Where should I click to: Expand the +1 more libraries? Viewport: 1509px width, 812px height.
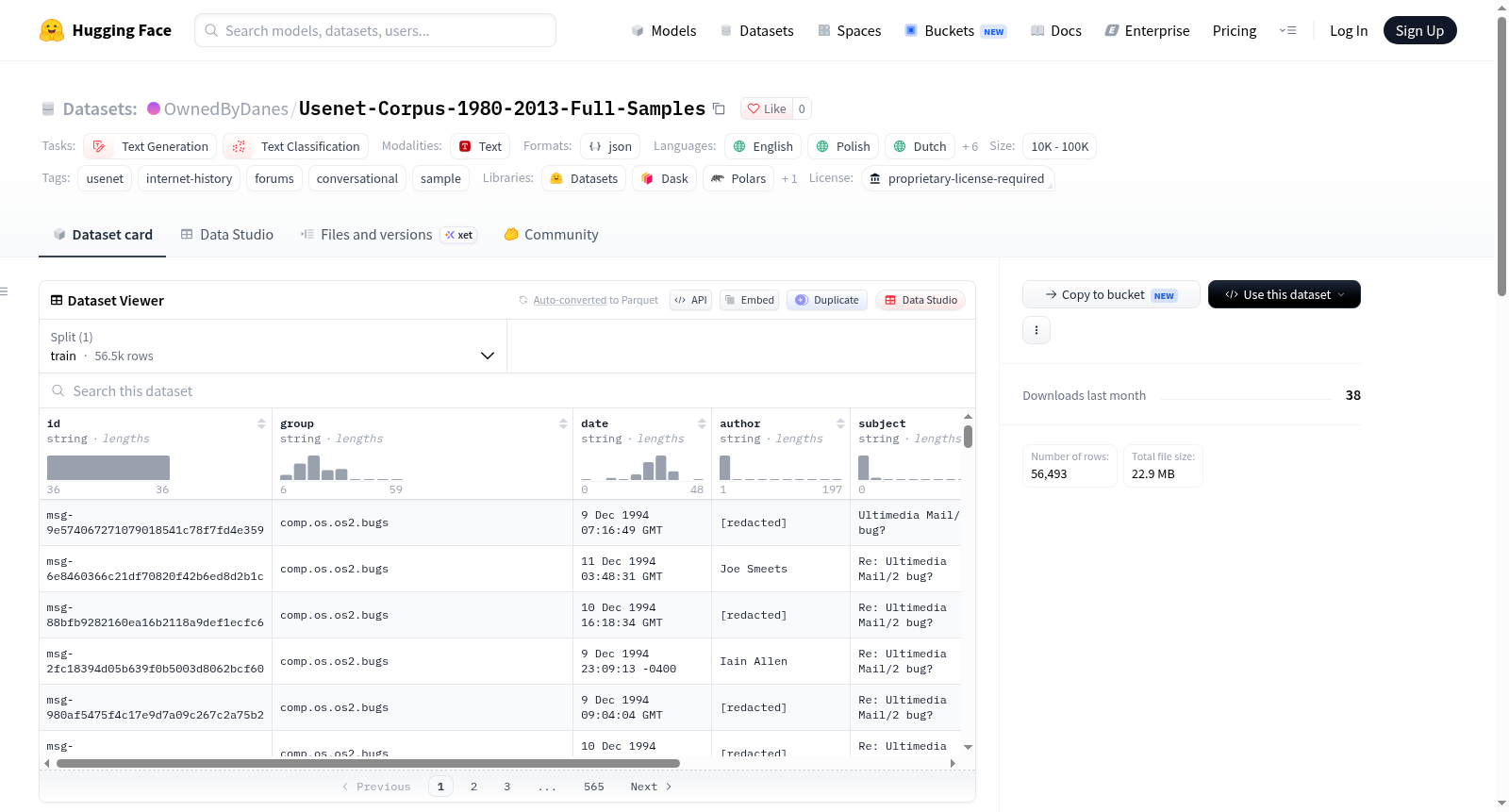click(789, 178)
